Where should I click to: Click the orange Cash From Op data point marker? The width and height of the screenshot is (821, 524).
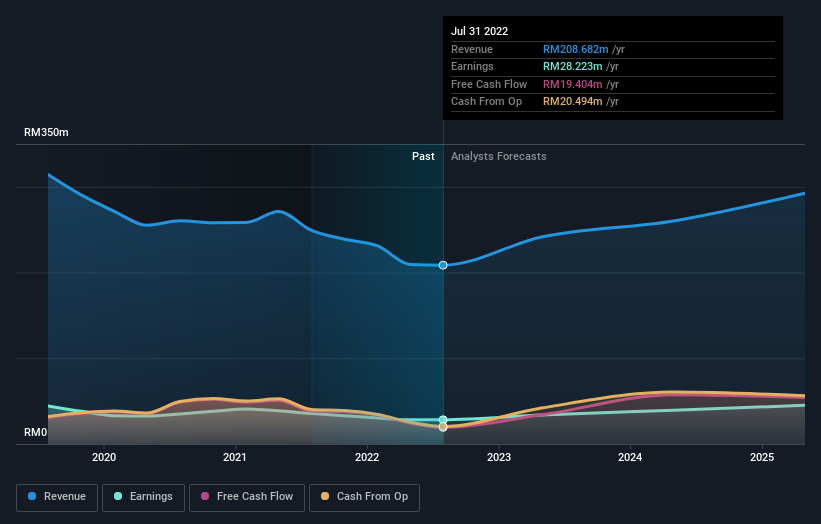443,427
